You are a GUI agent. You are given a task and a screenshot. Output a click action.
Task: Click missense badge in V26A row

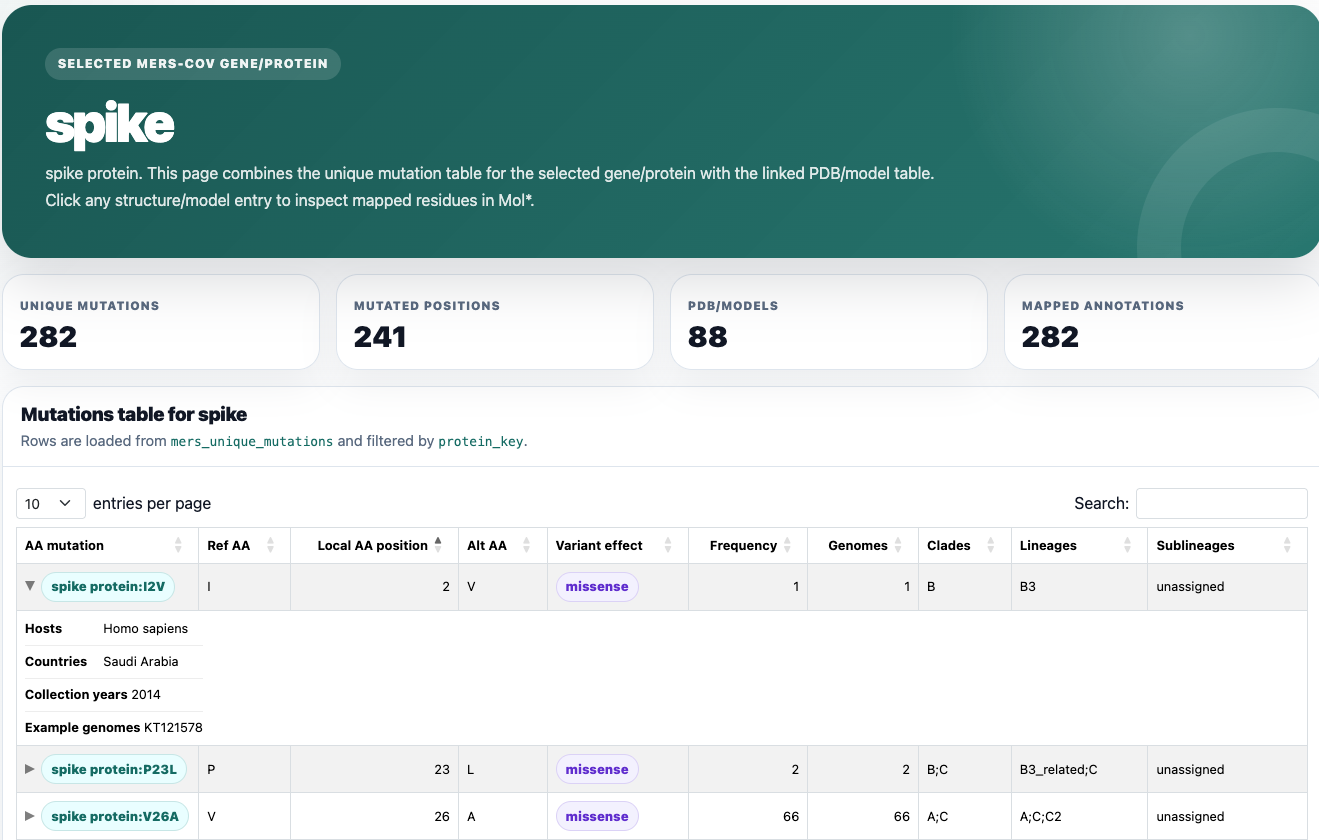[x=597, y=816]
